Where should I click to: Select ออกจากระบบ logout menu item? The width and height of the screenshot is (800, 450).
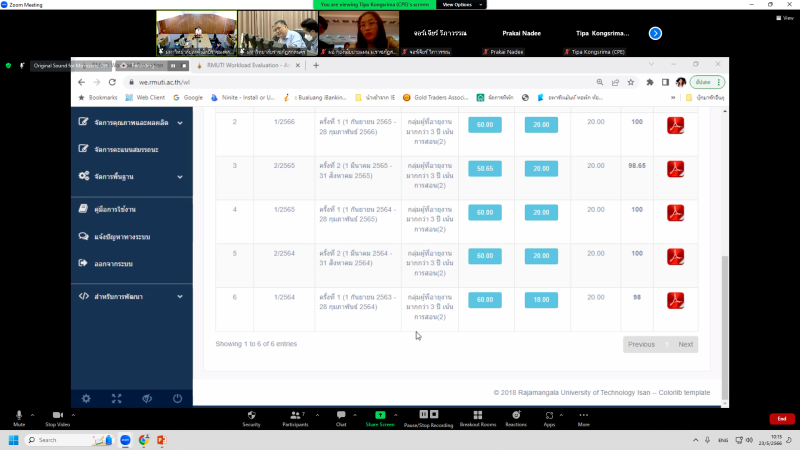[112, 264]
